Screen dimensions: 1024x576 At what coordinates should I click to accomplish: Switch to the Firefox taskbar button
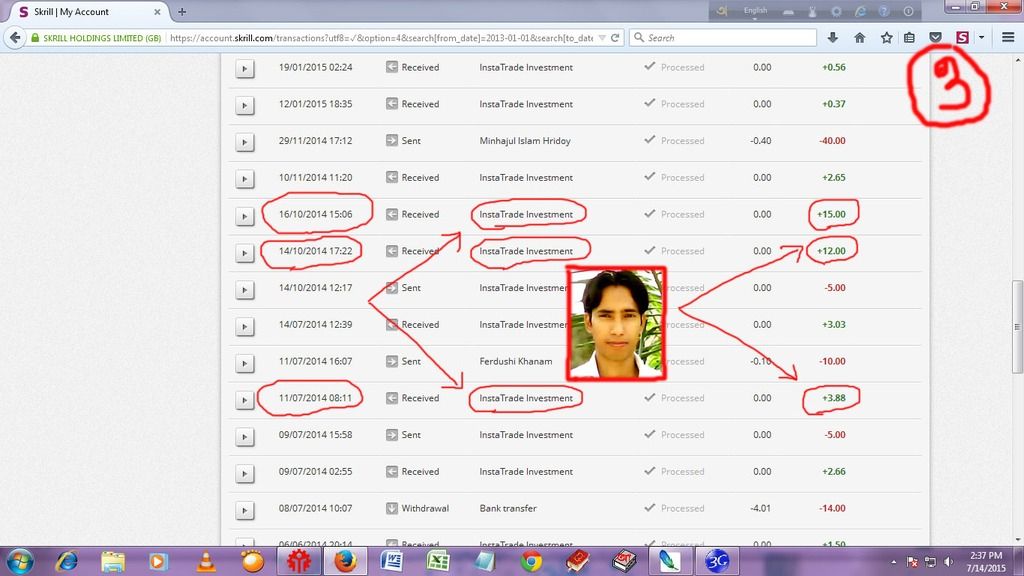(345, 562)
